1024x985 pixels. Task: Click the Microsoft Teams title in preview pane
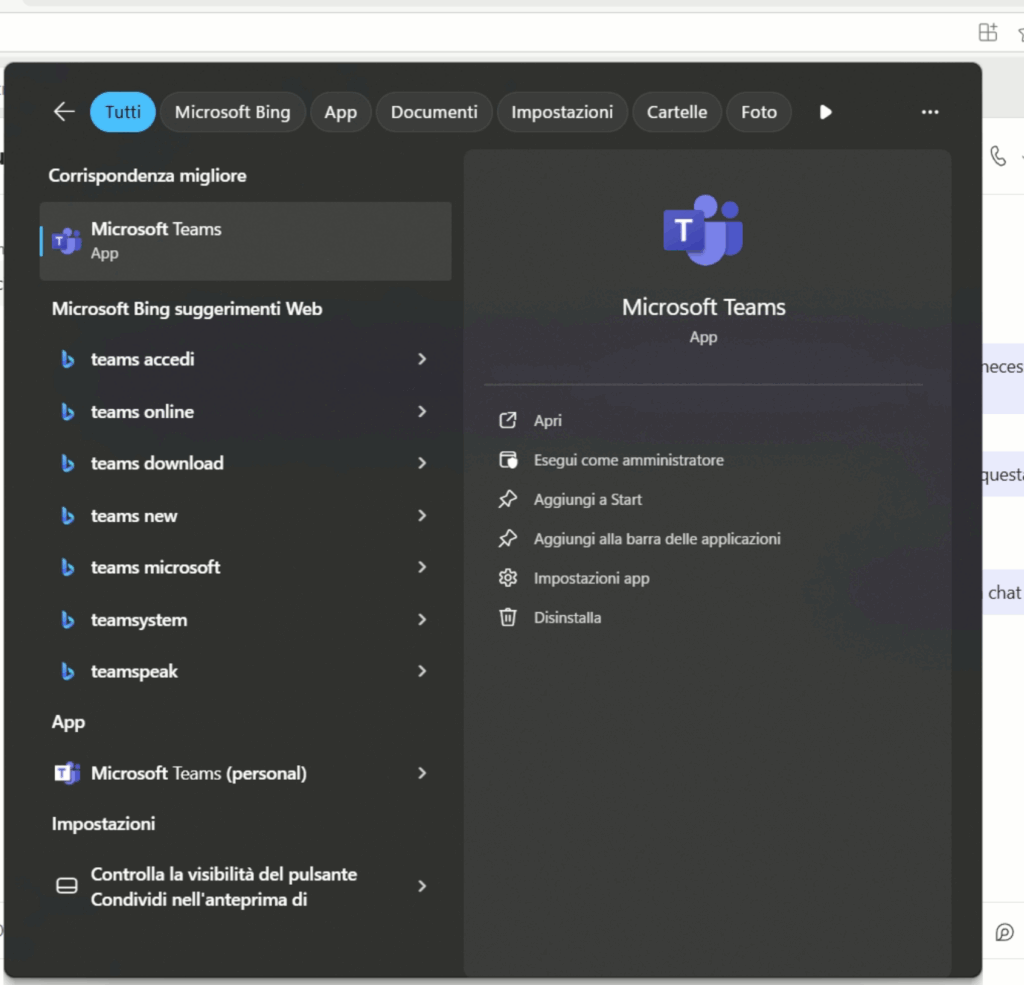click(x=703, y=307)
